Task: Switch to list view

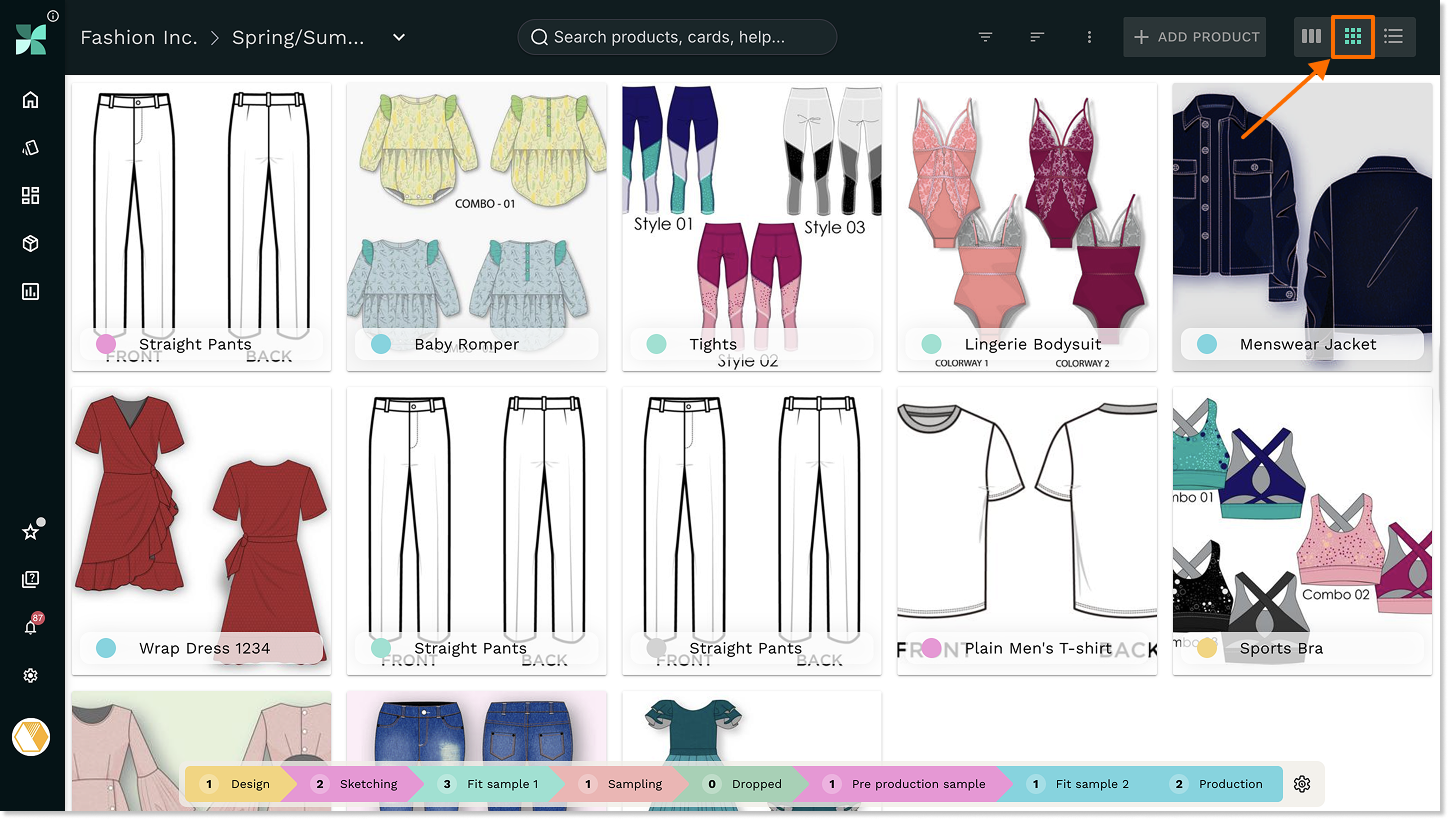Action: coord(1393,37)
